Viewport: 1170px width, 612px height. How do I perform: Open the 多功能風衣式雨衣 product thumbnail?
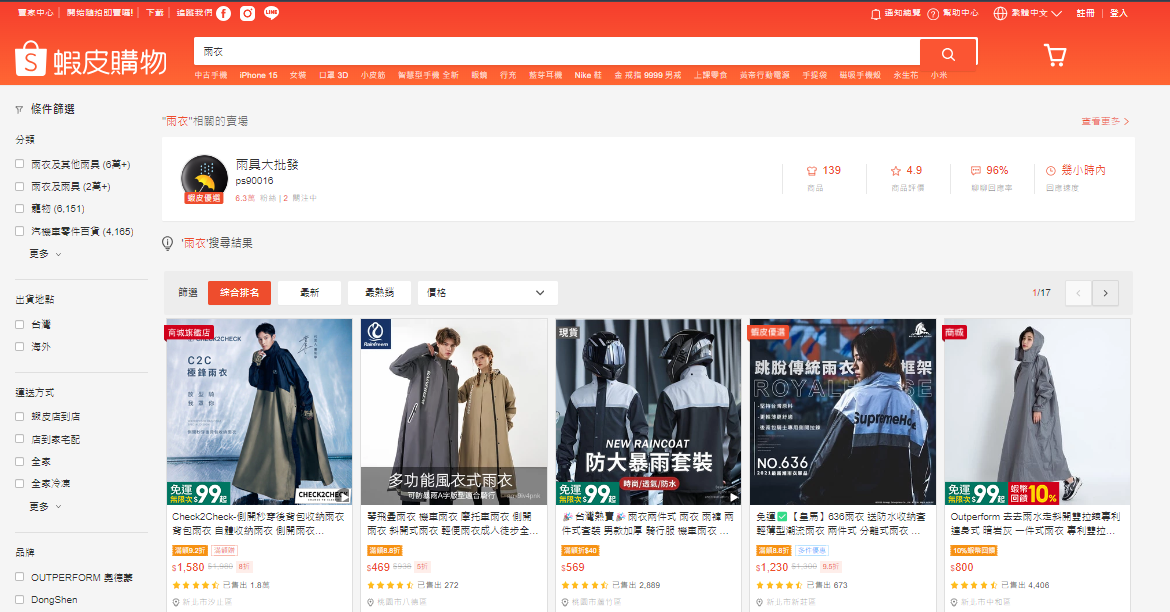[454, 412]
